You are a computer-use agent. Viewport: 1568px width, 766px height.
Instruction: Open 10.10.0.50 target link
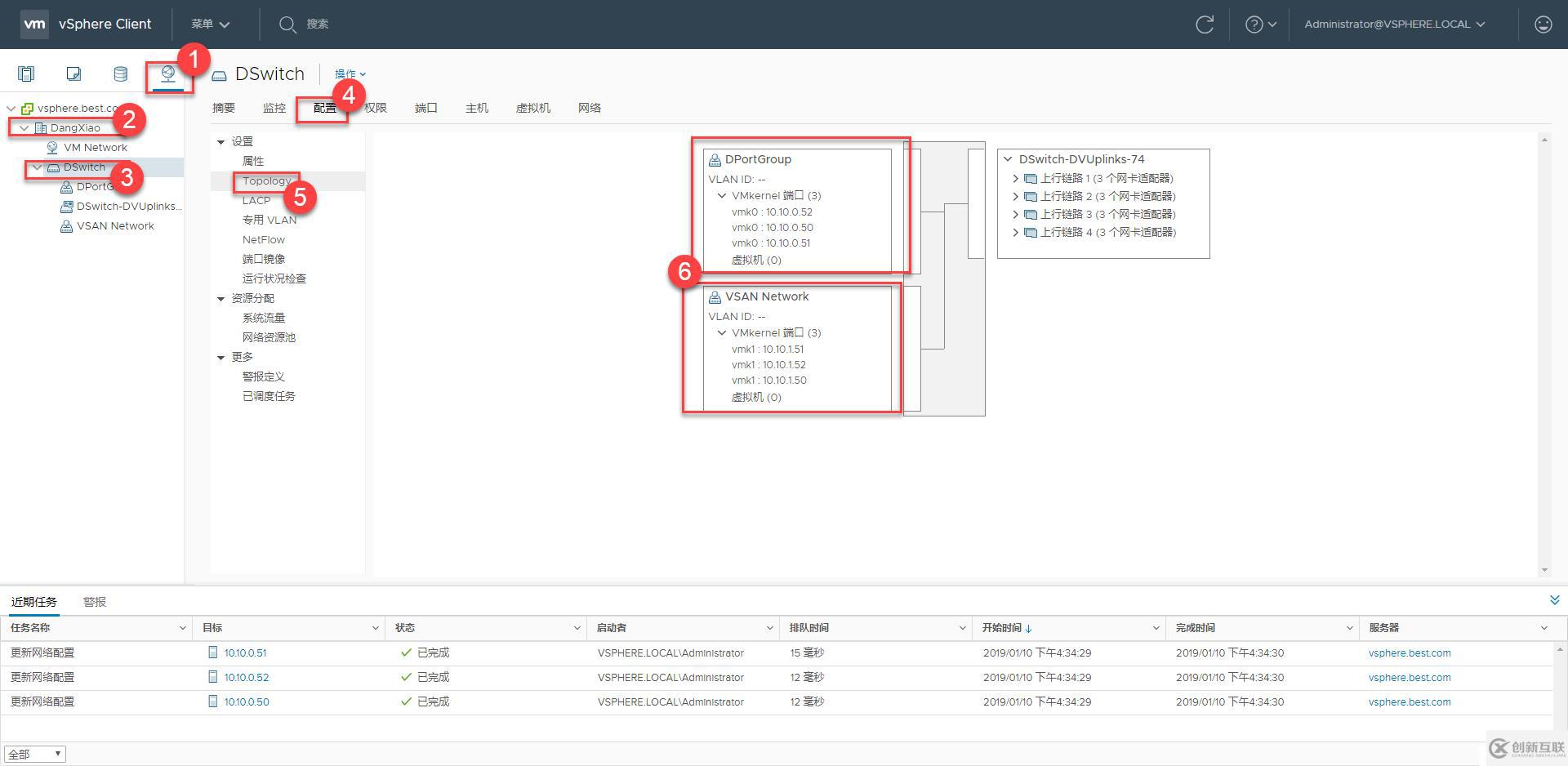(247, 701)
